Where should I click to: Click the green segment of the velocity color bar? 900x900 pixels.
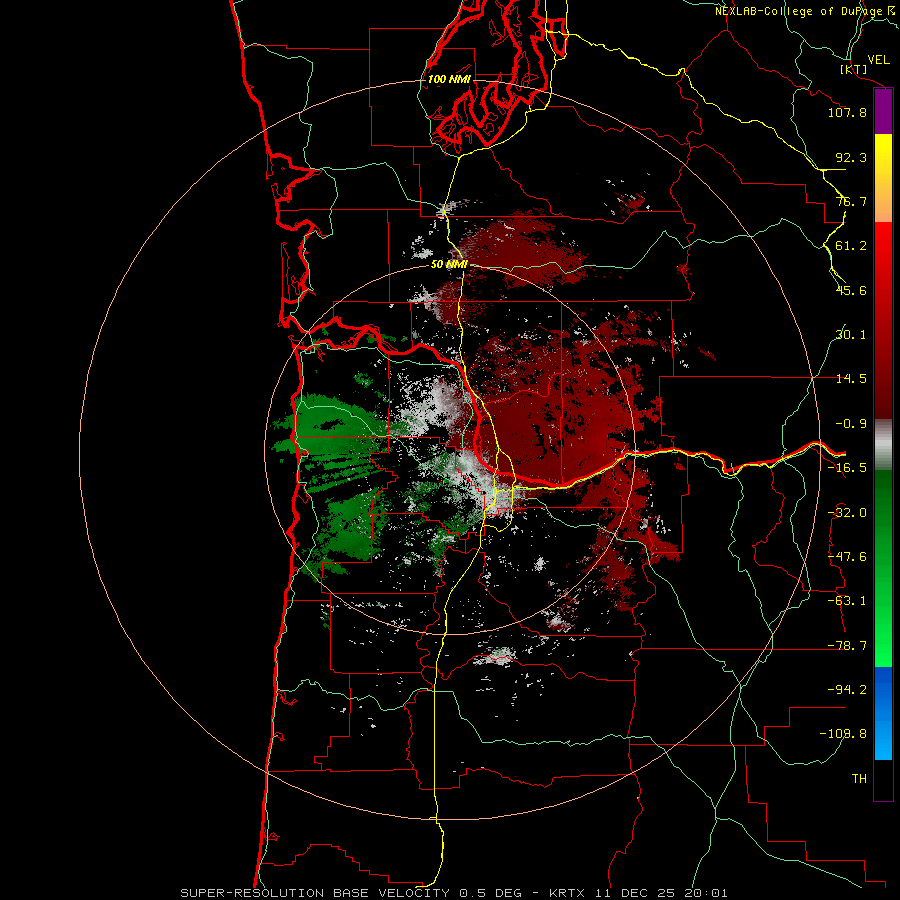tap(883, 568)
